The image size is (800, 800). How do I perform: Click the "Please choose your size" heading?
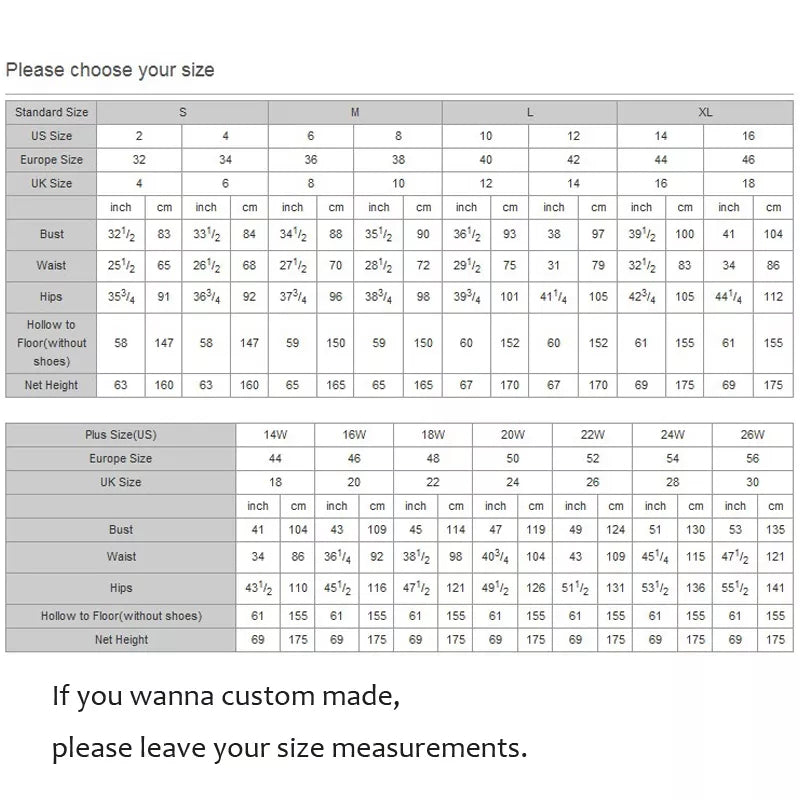(x=110, y=70)
